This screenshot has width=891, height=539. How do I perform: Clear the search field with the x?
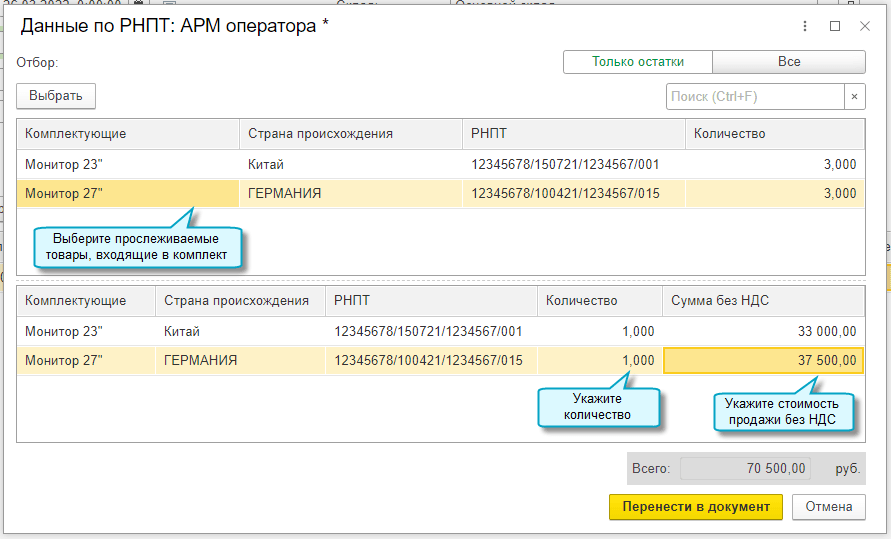pyautogui.click(x=855, y=96)
